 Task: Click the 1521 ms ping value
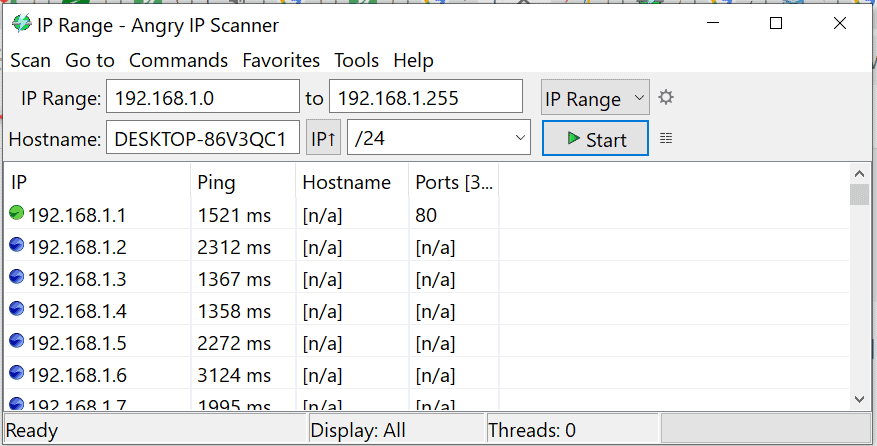pyautogui.click(x=234, y=215)
